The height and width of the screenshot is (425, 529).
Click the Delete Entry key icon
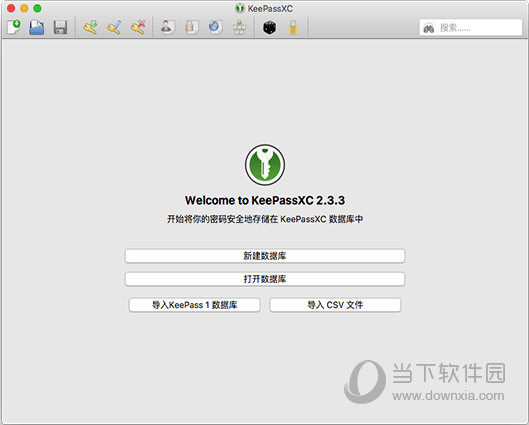pyautogui.click(x=138, y=27)
